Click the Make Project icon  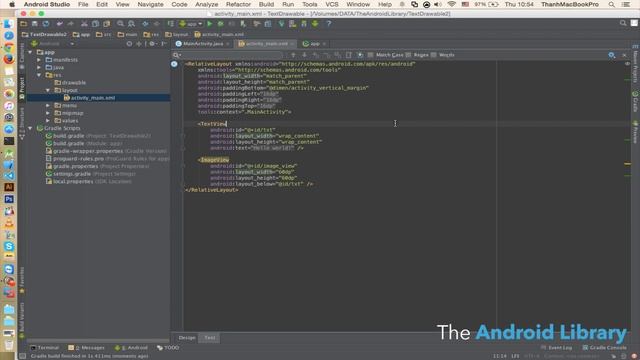point(171,24)
